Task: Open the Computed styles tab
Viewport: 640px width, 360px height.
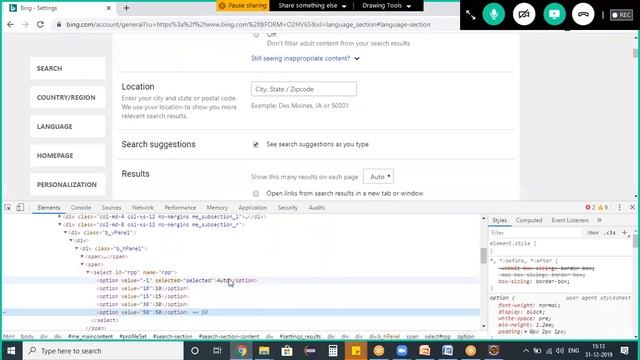Action: point(529,220)
